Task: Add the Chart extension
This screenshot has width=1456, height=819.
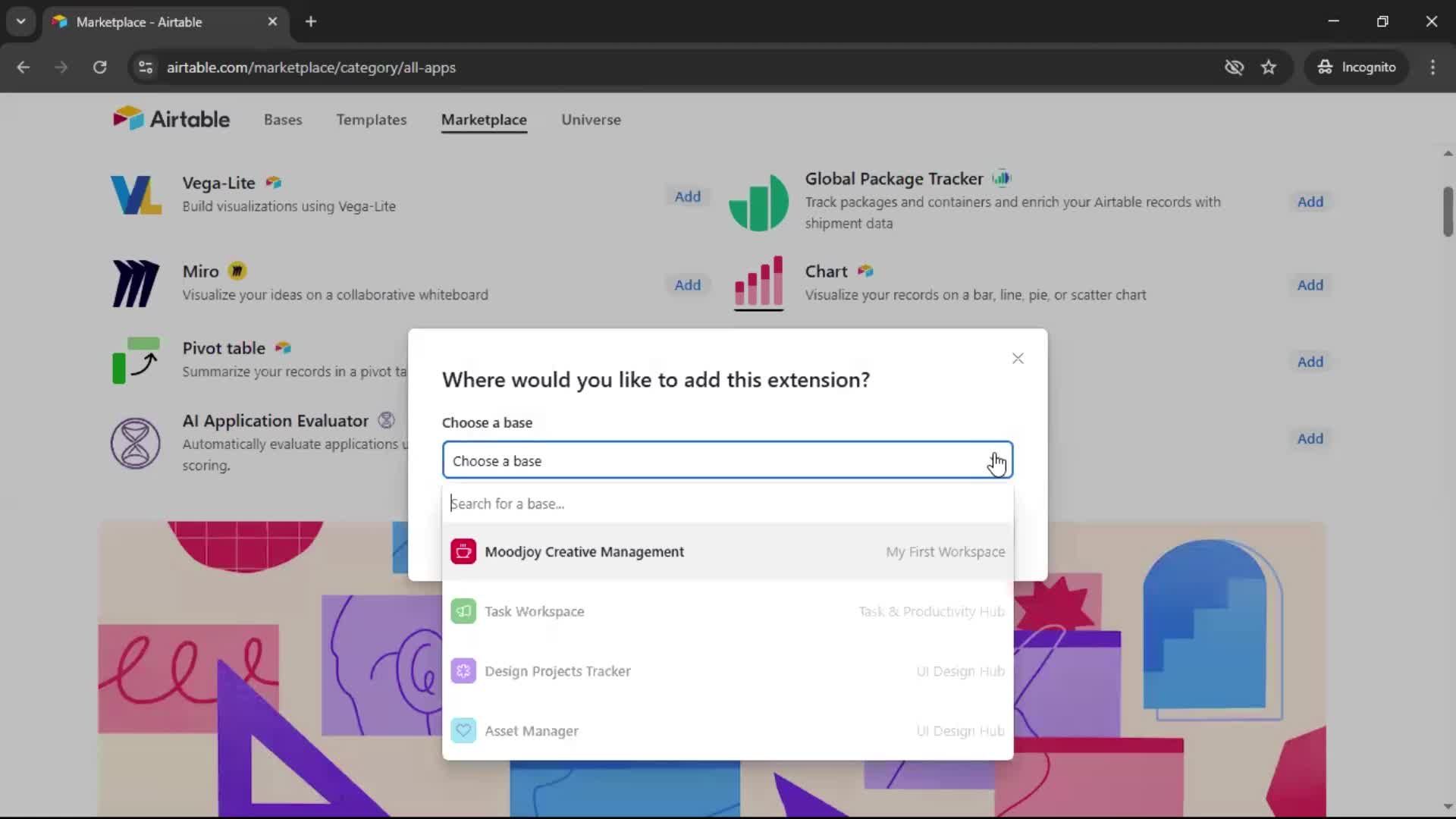Action: (x=1310, y=285)
